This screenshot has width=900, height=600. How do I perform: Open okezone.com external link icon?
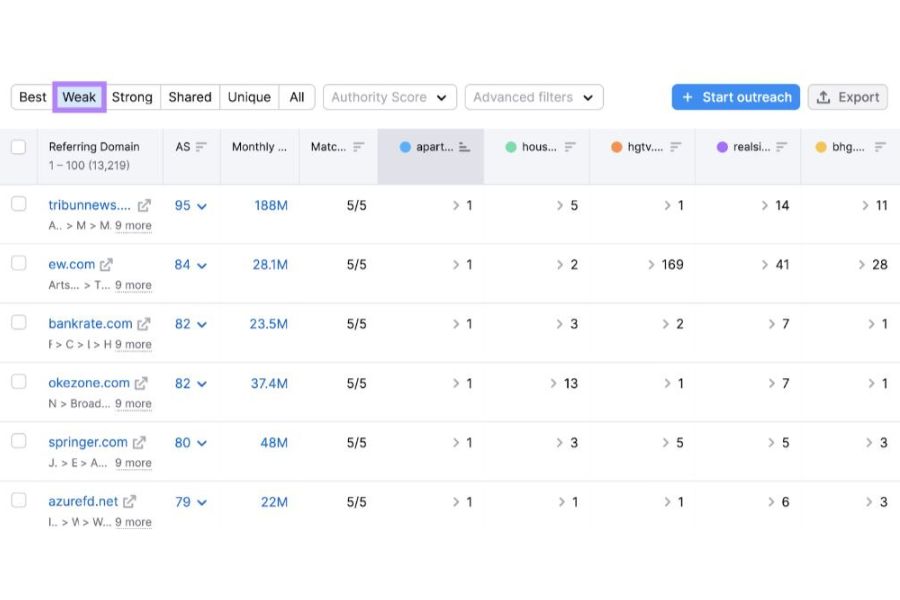[141, 383]
